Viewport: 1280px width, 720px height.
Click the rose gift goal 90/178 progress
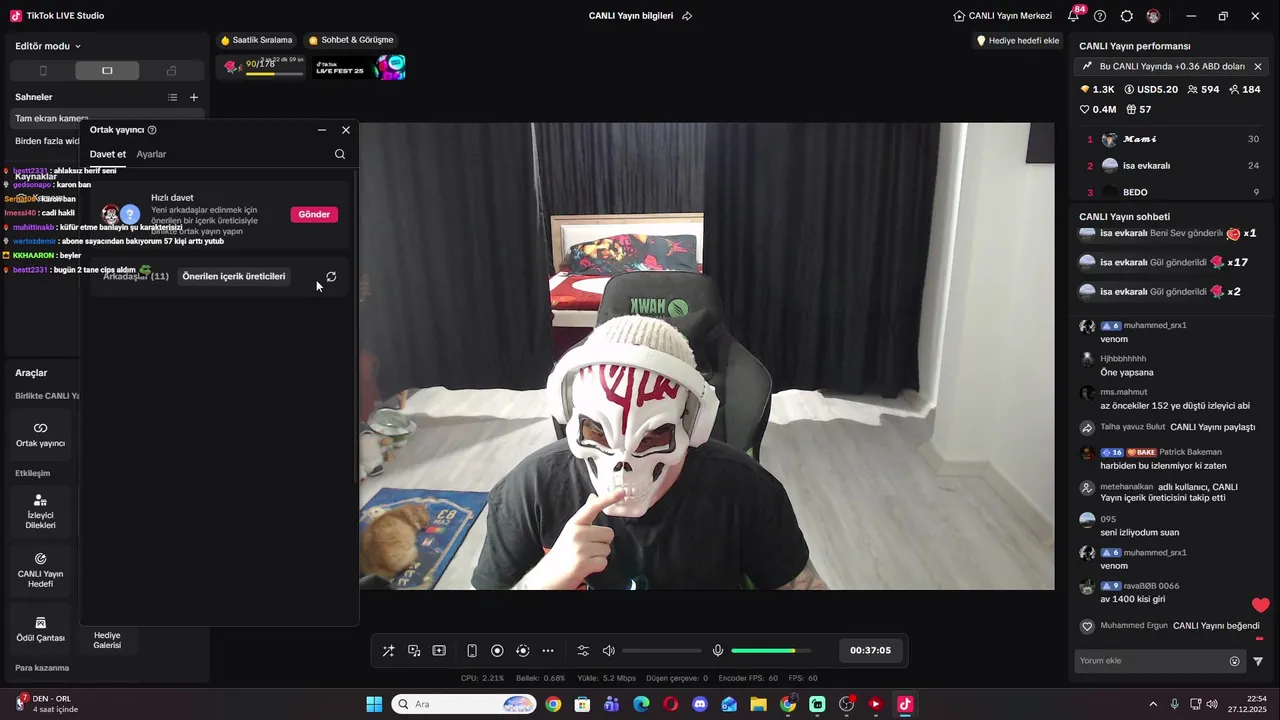[260, 66]
